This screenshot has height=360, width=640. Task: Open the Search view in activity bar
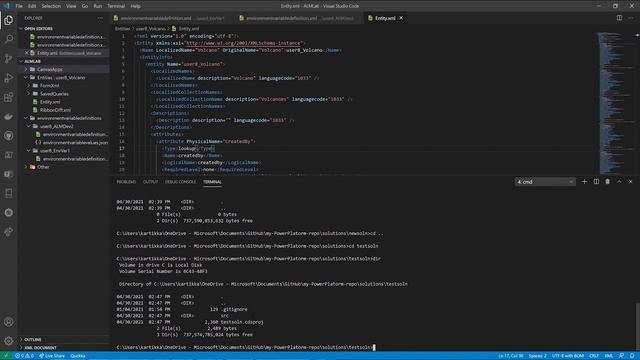(9, 39)
